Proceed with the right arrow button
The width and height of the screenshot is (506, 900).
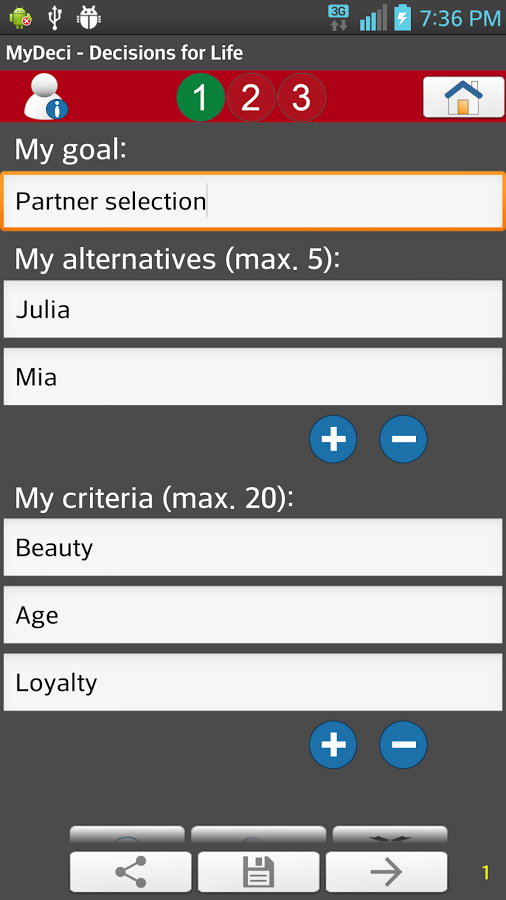point(386,872)
